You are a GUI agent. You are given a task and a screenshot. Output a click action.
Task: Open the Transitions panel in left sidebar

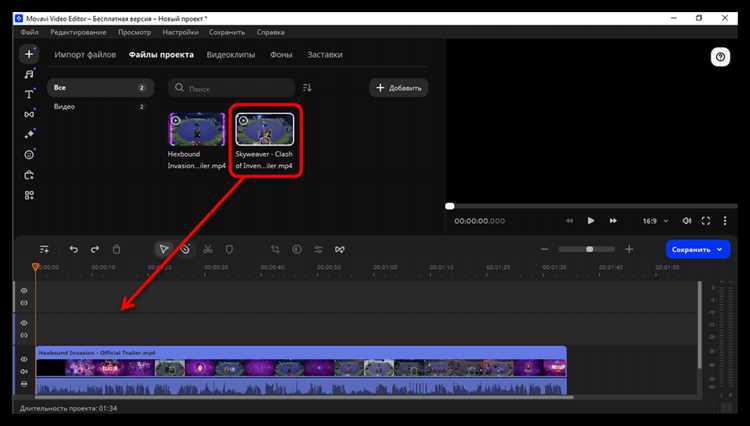[x=29, y=114]
